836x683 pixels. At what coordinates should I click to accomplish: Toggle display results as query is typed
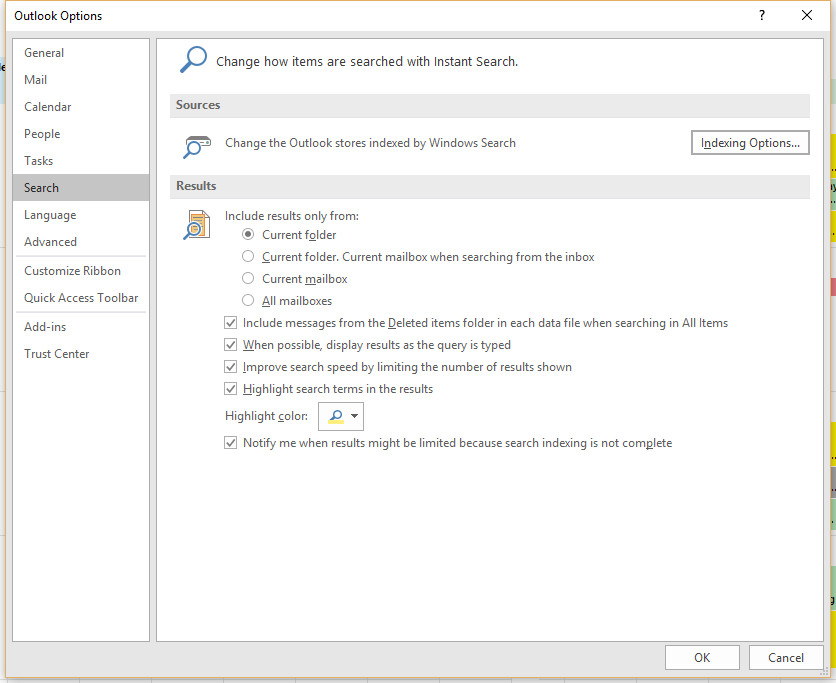click(230, 344)
